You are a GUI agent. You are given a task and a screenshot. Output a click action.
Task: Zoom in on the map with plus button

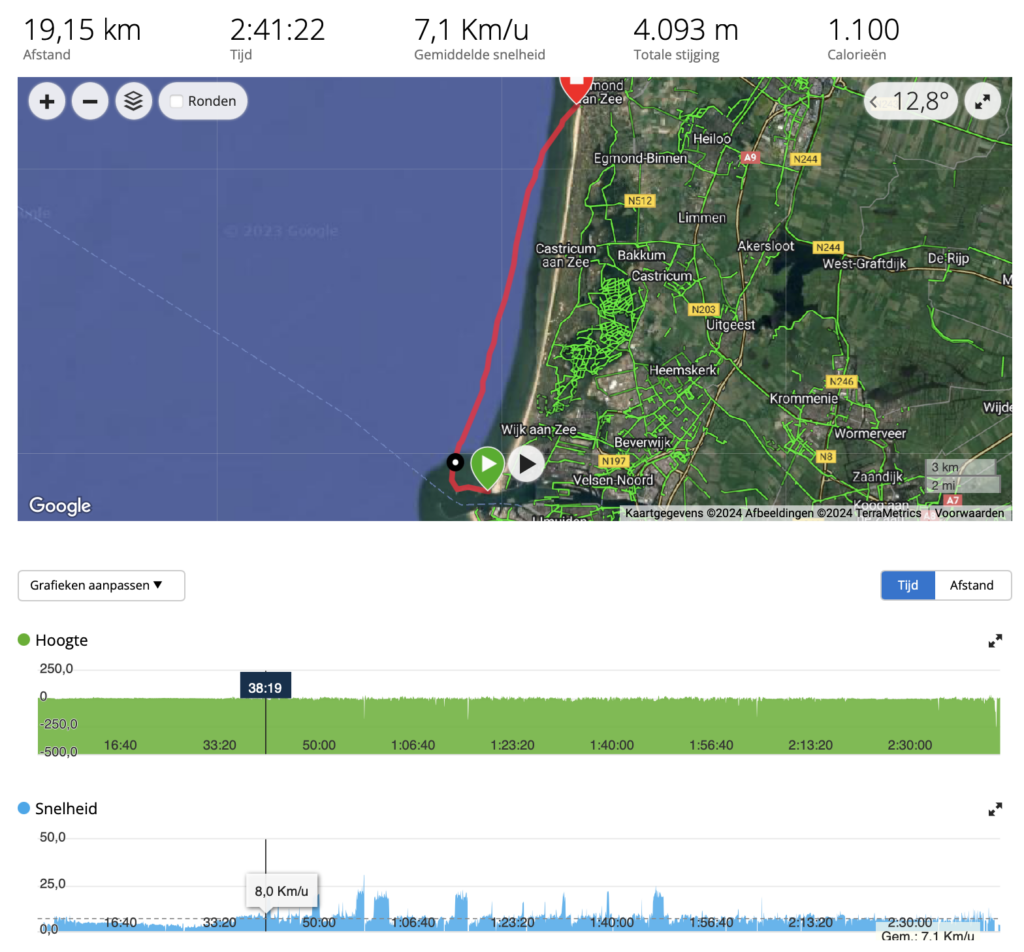(47, 101)
